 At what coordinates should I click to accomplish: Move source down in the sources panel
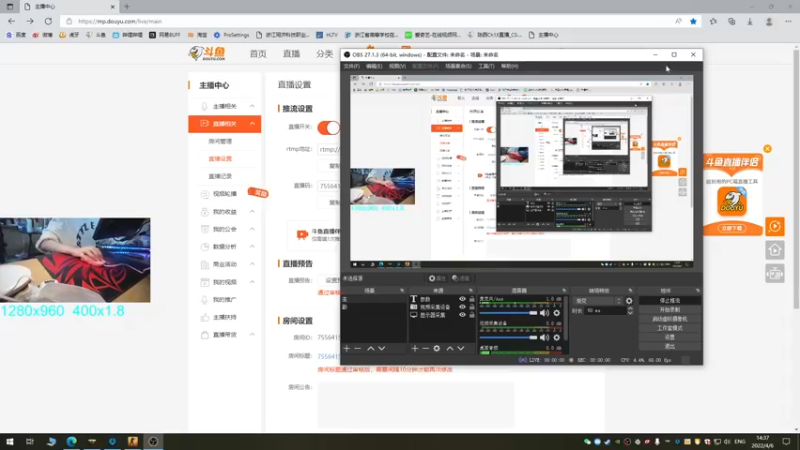461,348
